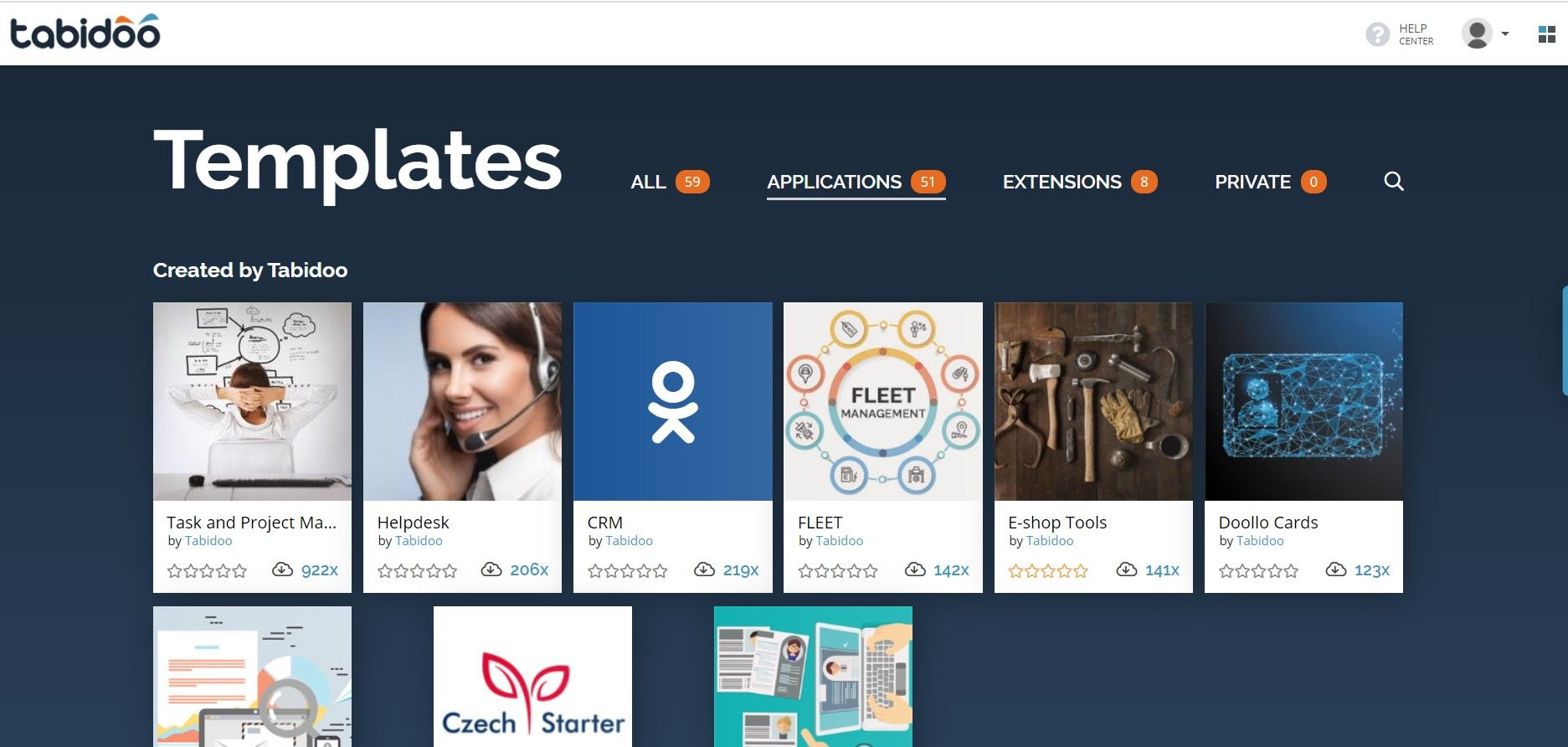Click the Tabidoo author link under Helpdesk
The image size is (1568, 747).
point(419,541)
